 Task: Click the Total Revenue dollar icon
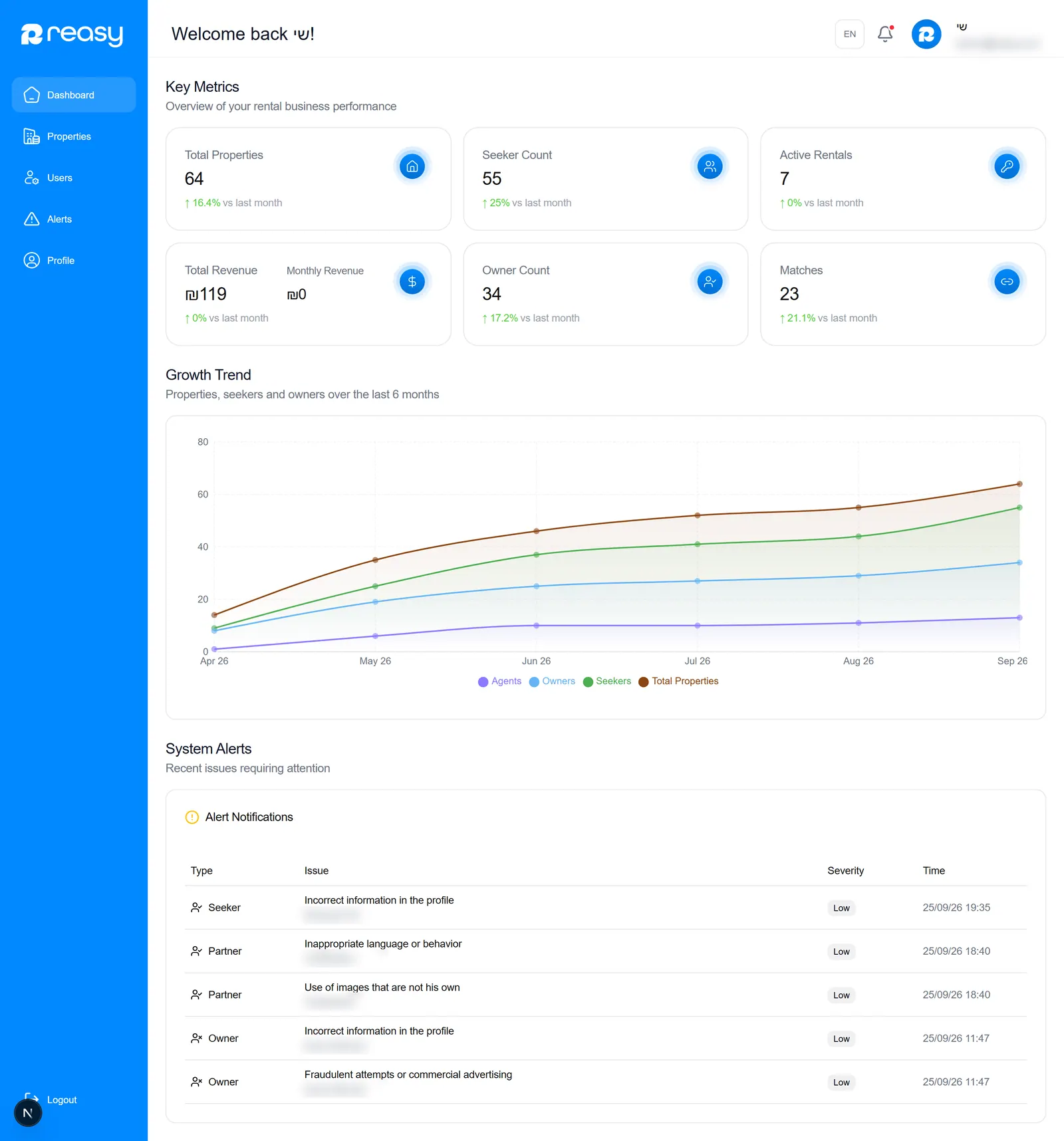click(x=412, y=282)
